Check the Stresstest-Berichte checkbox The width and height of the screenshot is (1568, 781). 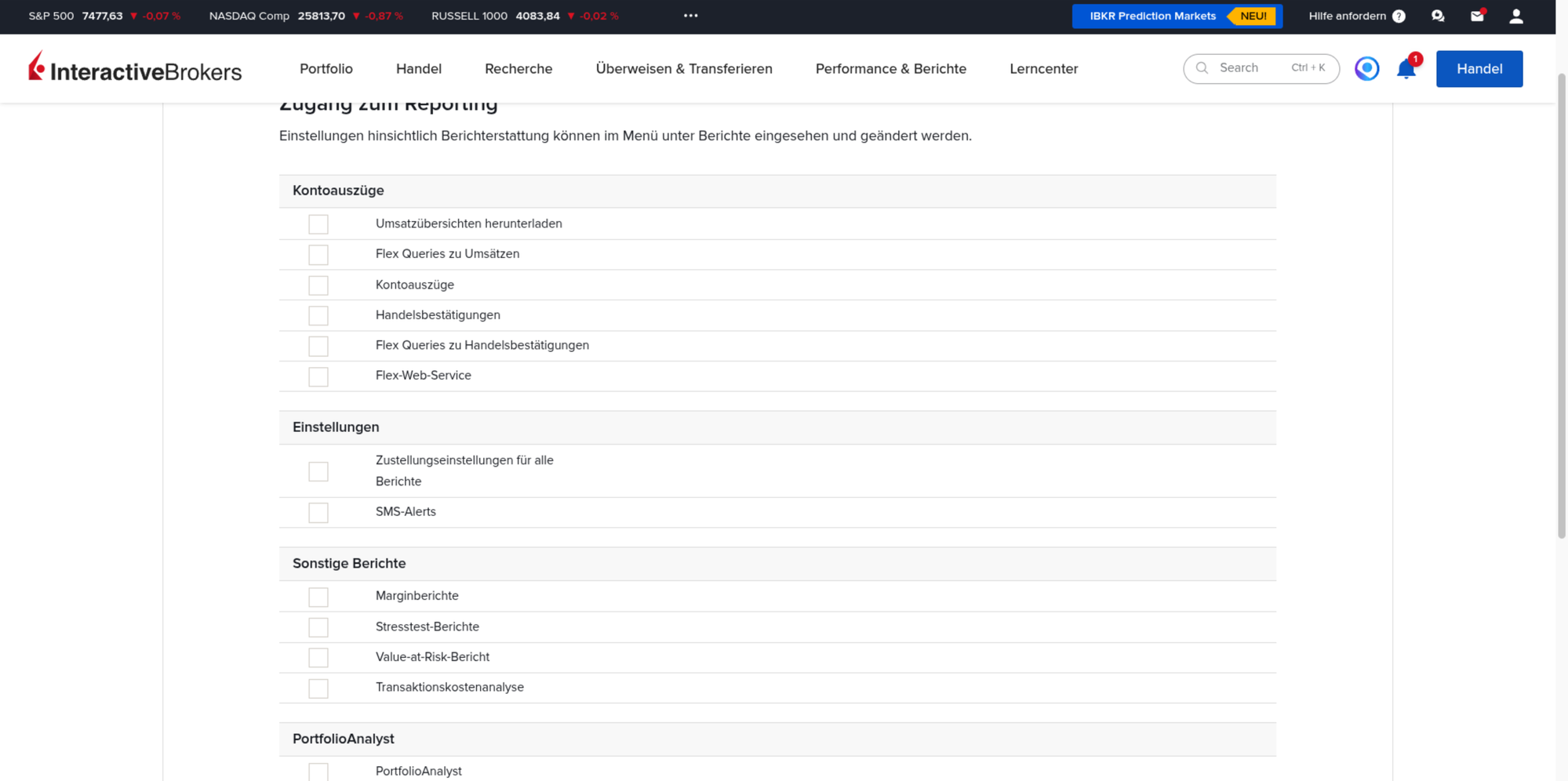tap(318, 627)
